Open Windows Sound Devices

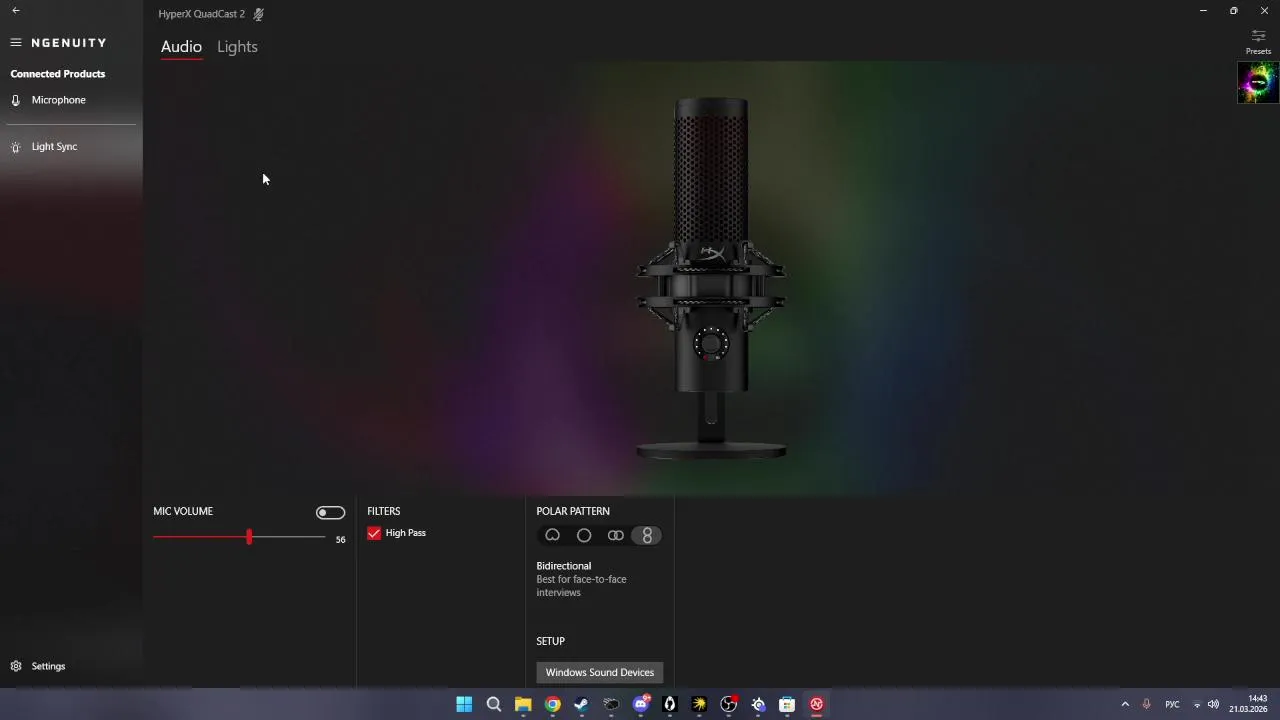[x=600, y=672]
